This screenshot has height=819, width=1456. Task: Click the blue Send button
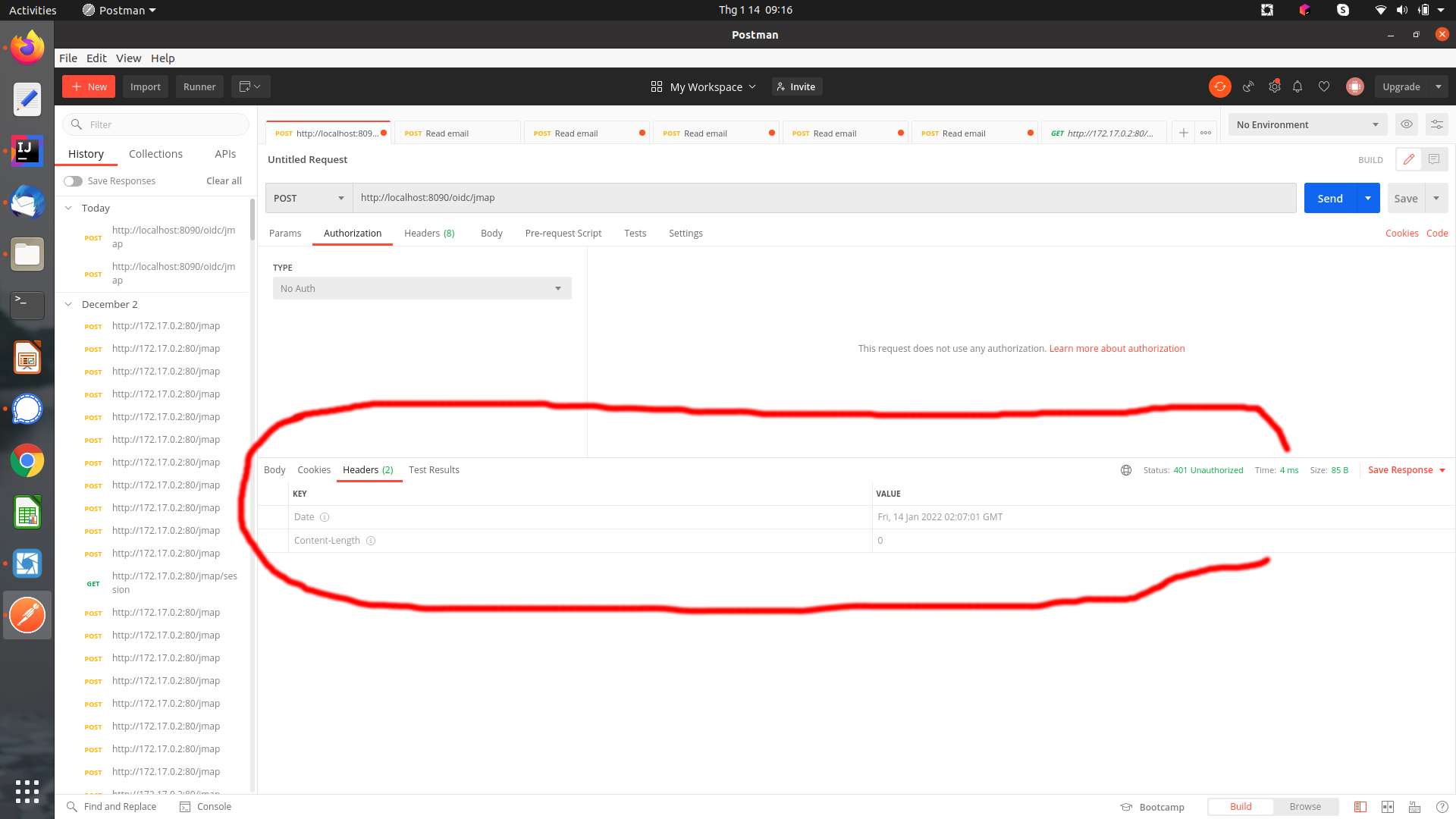pos(1329,198)
